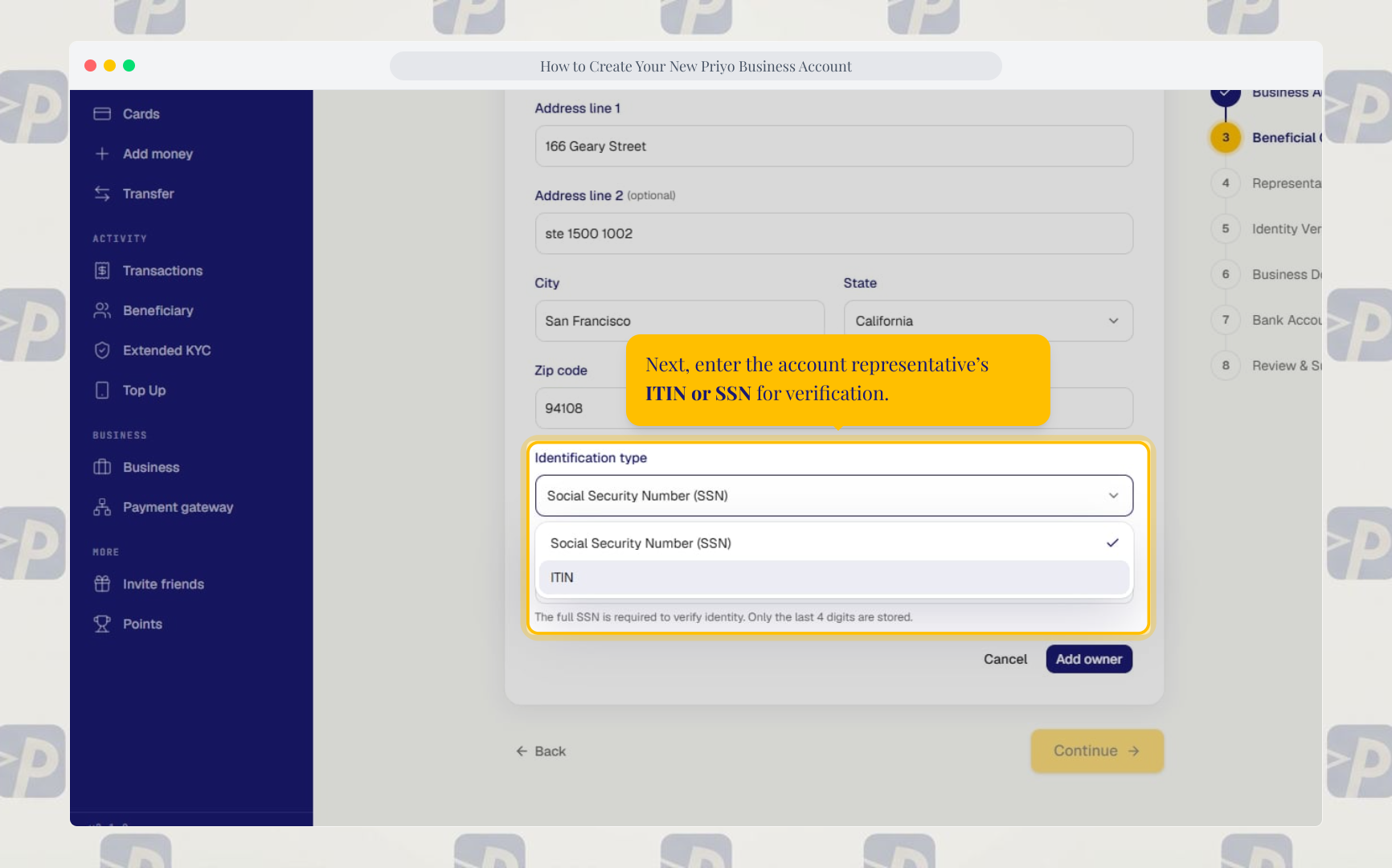Click the City field with San Francisco

tap(680, 321)
